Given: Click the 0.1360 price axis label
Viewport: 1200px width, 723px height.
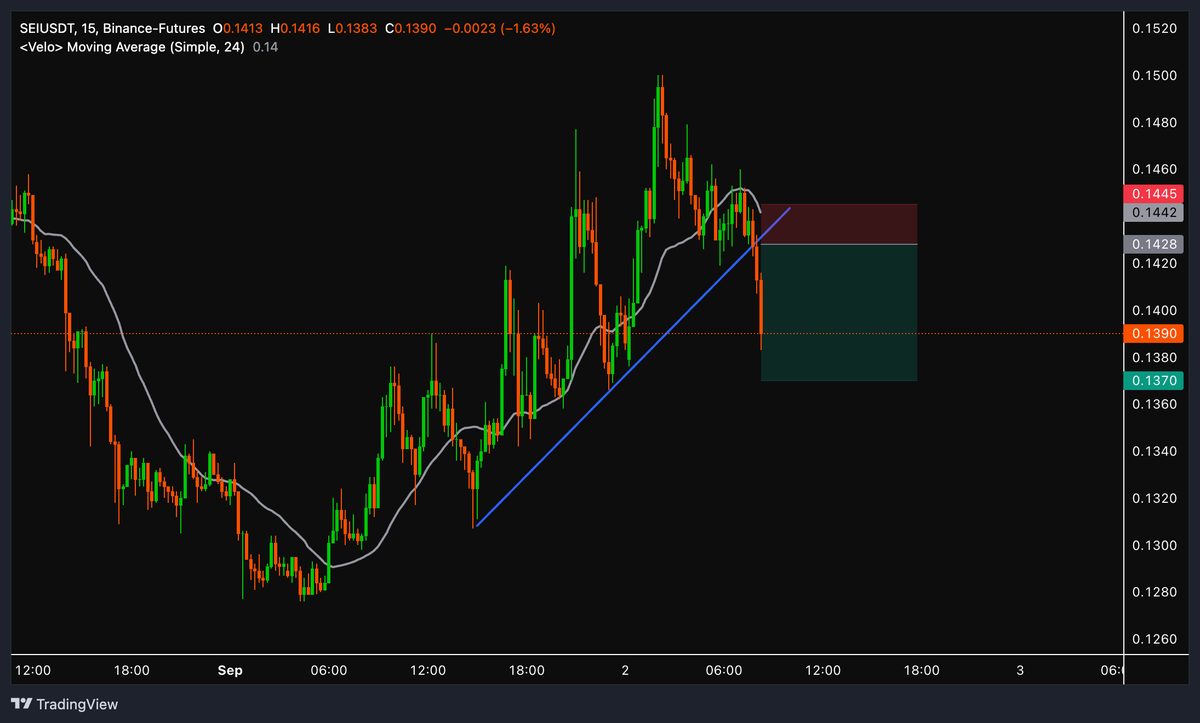Looking at the screenshot, I should pos(1154,404).
